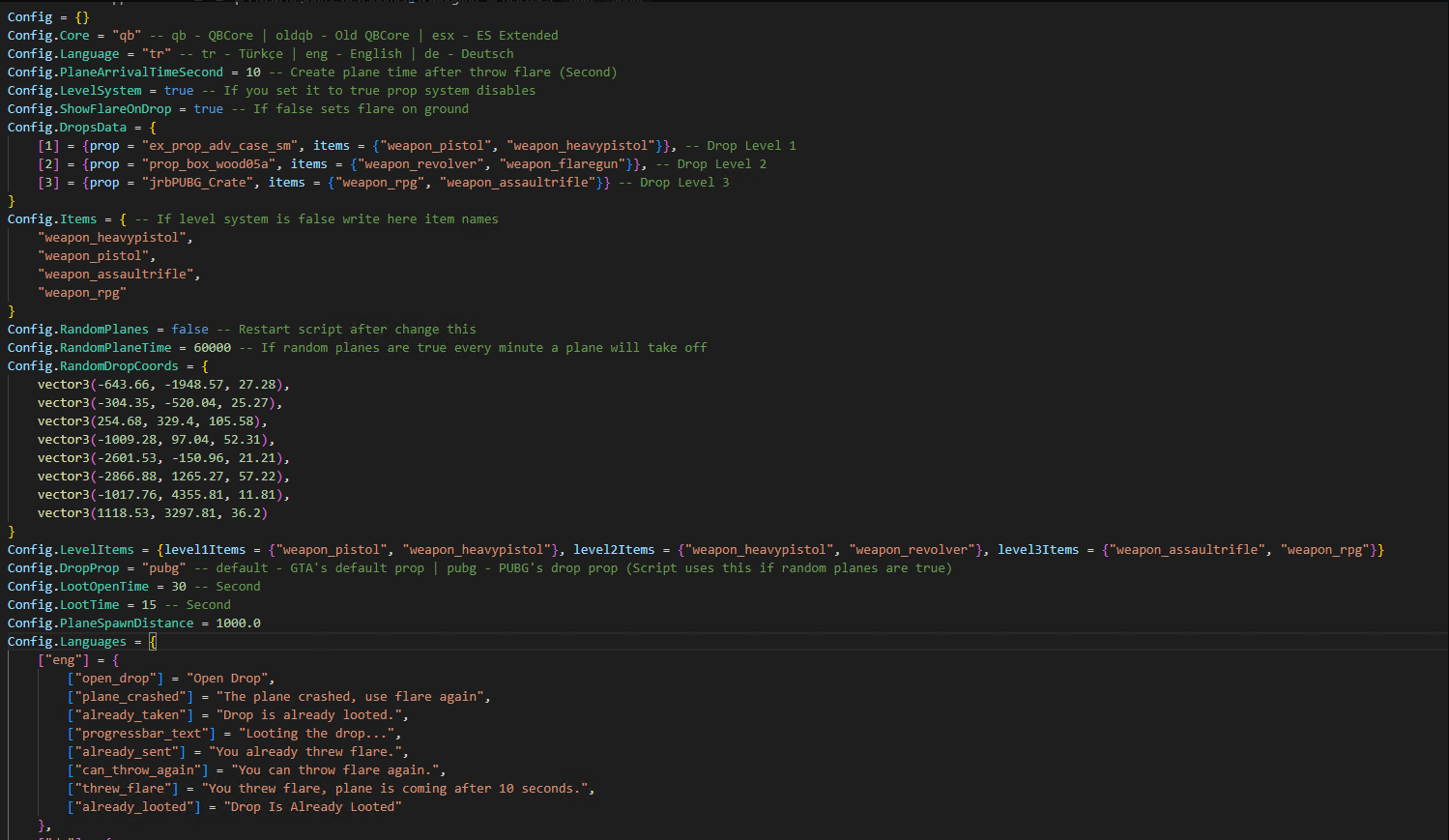Click the opening brace after Config.Languages
The image size is (1449, 840).
tap(153, 642)
